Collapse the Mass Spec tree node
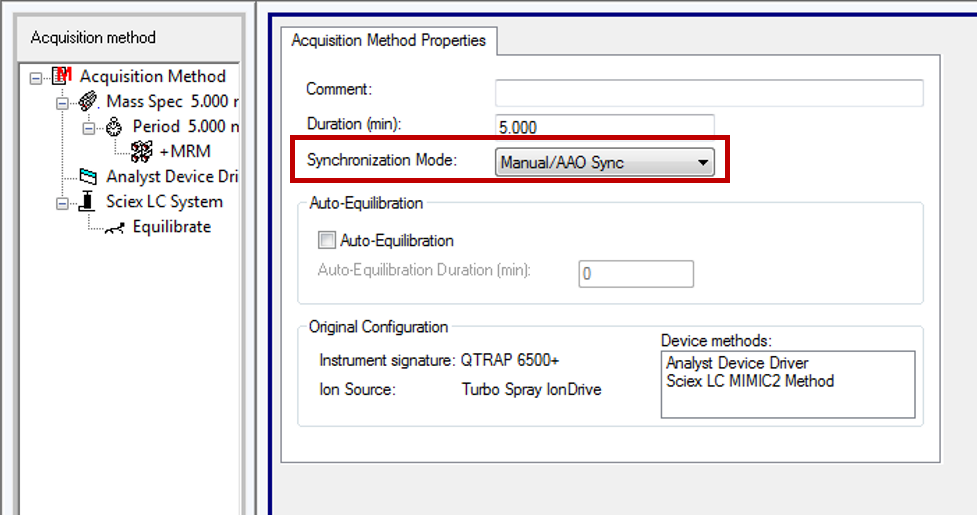Screen dimensions: 978x515 (x=63, y=102)
